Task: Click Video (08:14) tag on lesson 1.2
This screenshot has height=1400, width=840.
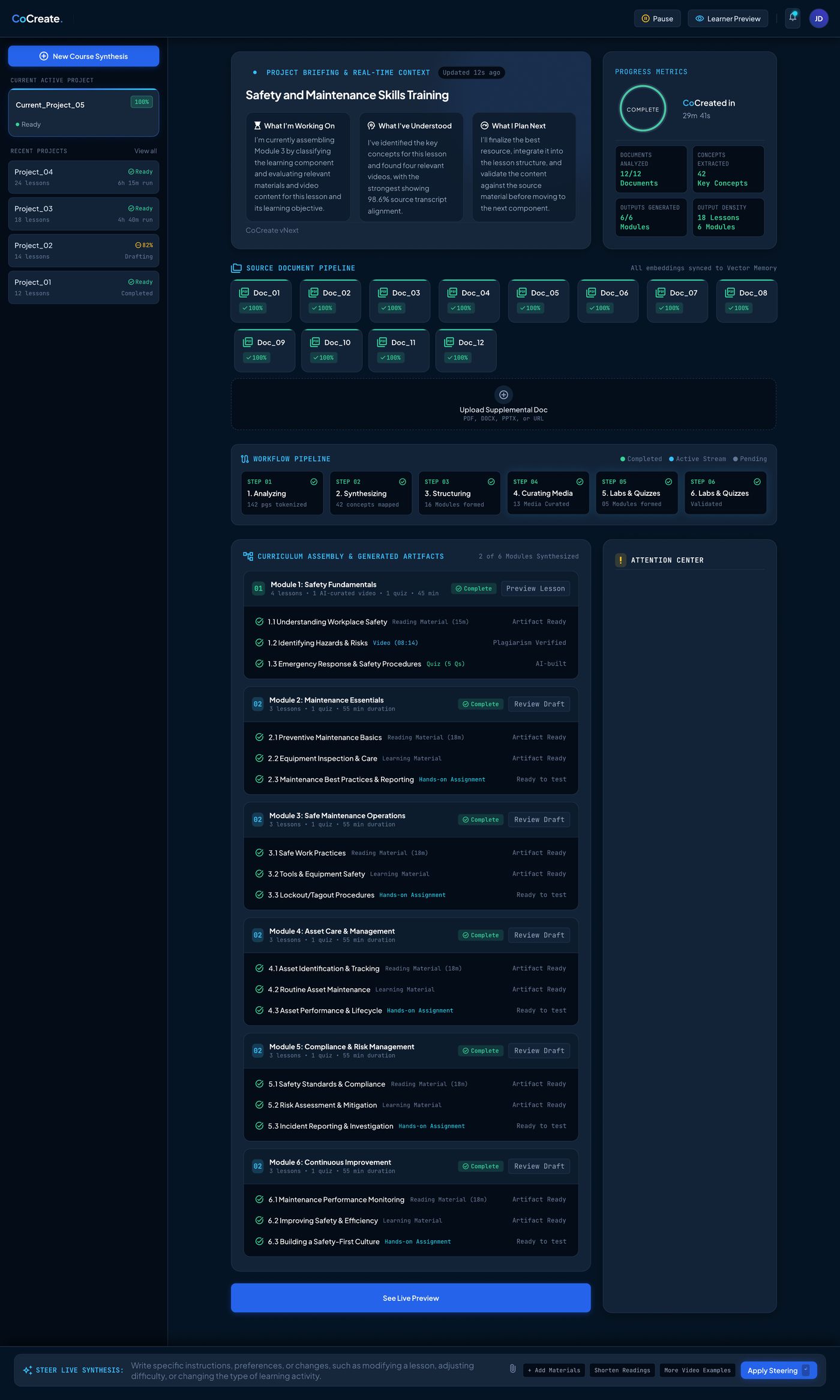Action: 395,643
